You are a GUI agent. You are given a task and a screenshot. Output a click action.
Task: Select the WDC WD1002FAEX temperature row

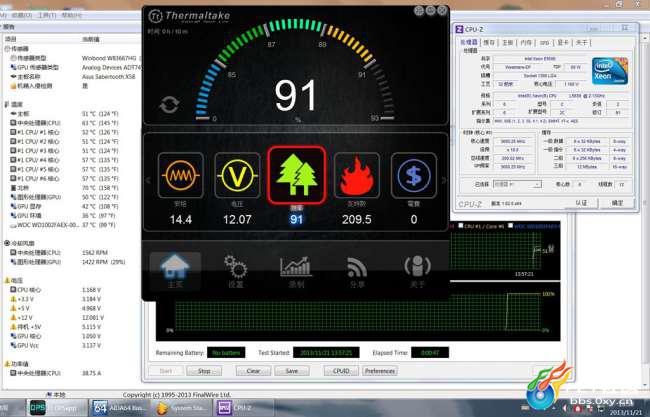70,225
